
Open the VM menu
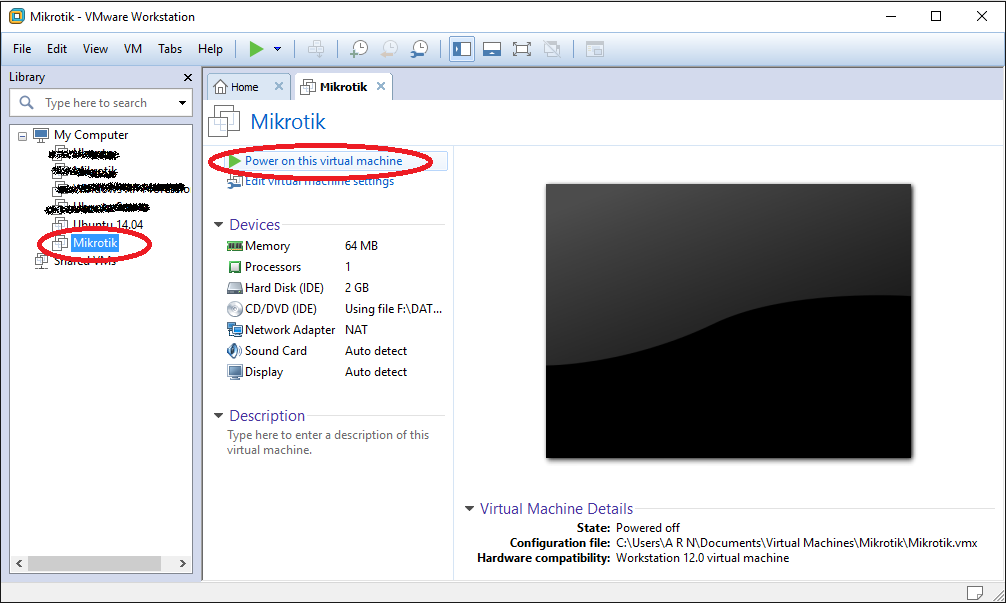[133, 49]
